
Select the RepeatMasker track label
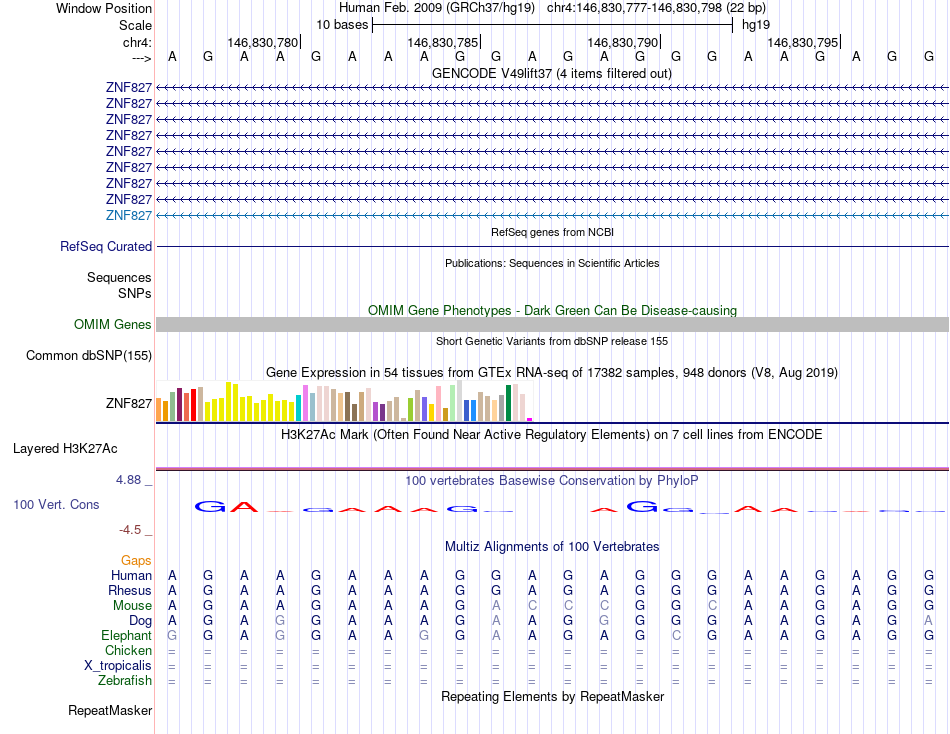point(110,710)
